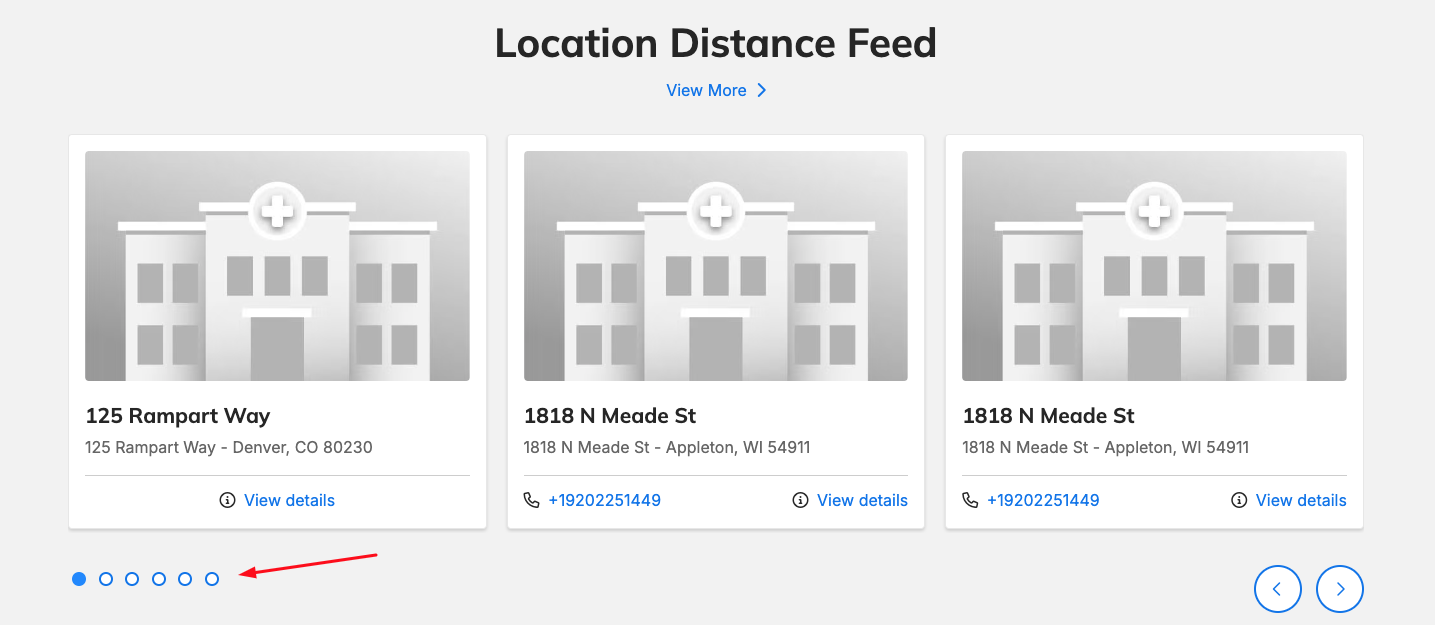Open the rightmost card's building image
Image resolution: width=1435 pixels, height=625 pixels.
coord(1154,266)
